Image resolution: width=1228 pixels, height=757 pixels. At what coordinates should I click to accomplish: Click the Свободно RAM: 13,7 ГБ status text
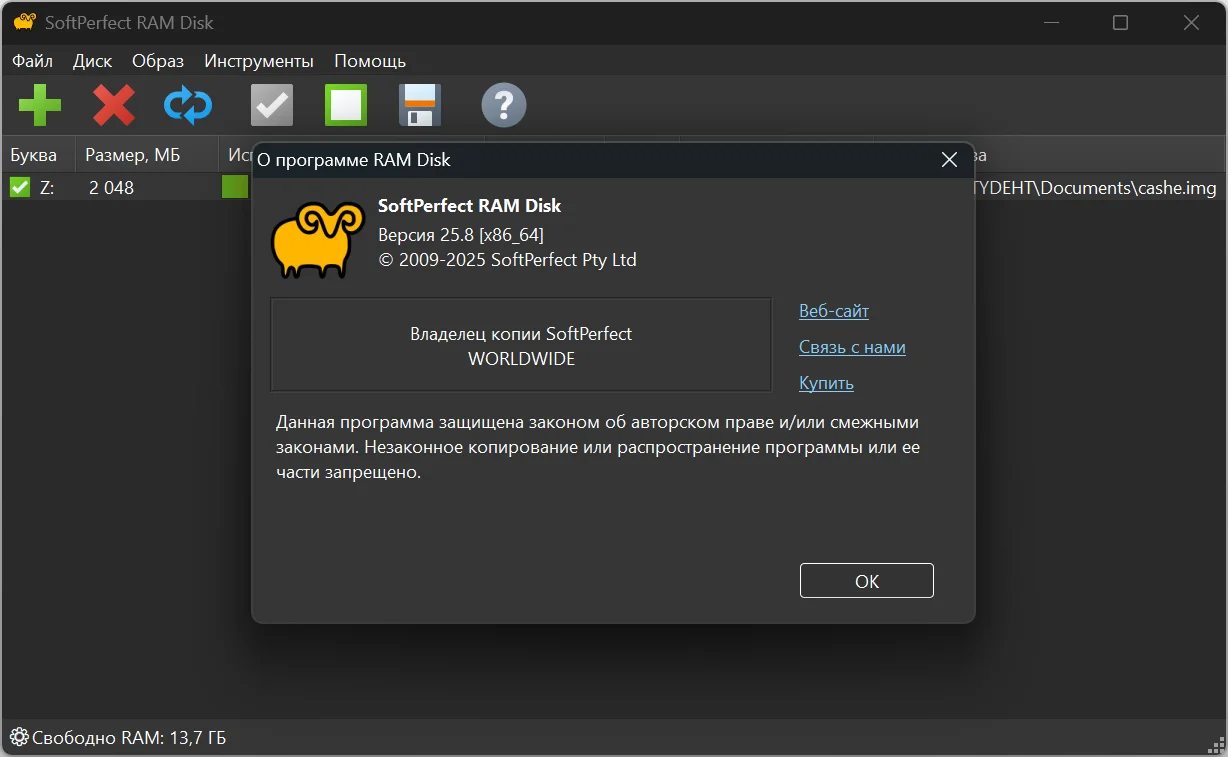[129, 739]
